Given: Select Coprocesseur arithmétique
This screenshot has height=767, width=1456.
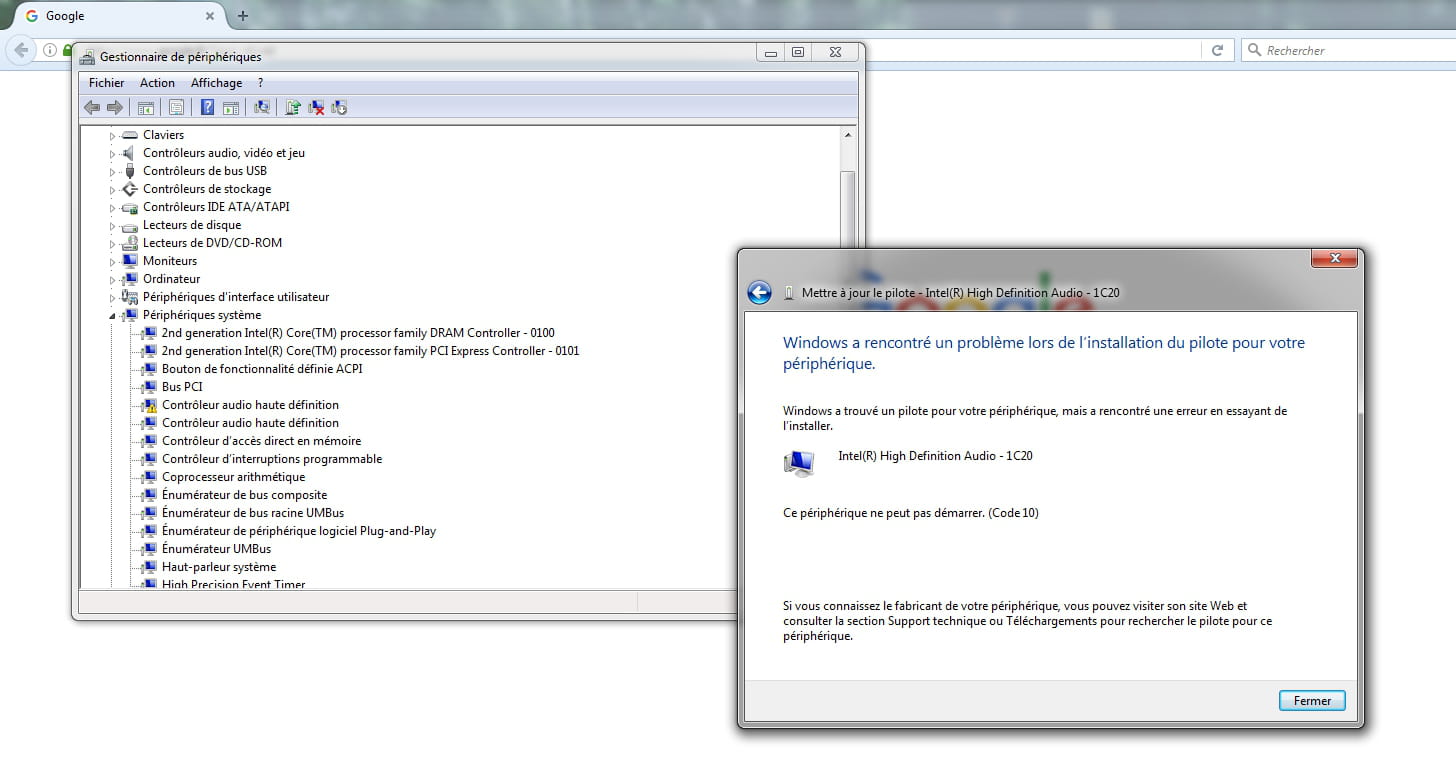Looking at the screenshot, I should [x=233, y=477].
